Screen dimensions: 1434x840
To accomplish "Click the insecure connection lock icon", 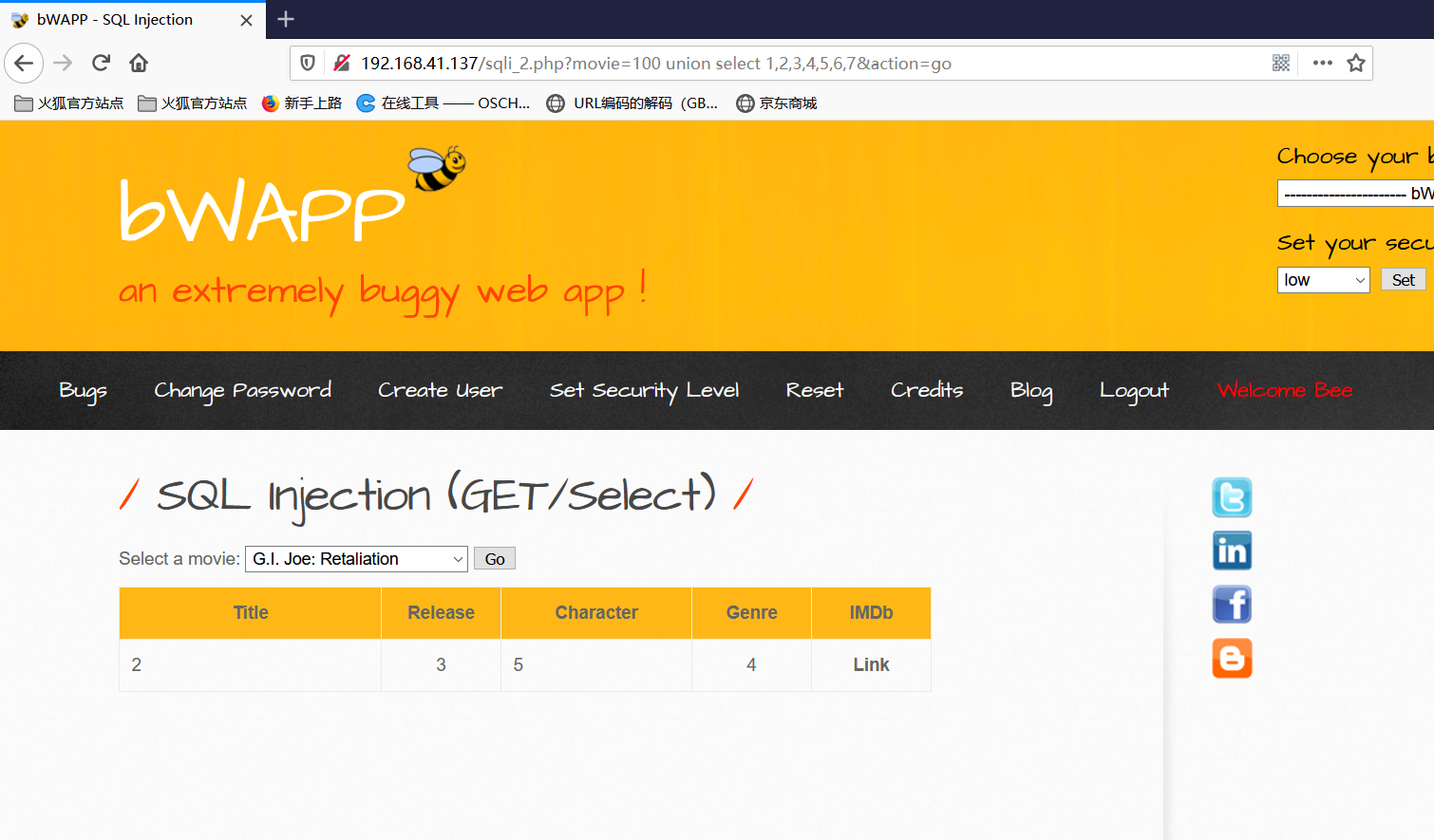I will [342, 64].
